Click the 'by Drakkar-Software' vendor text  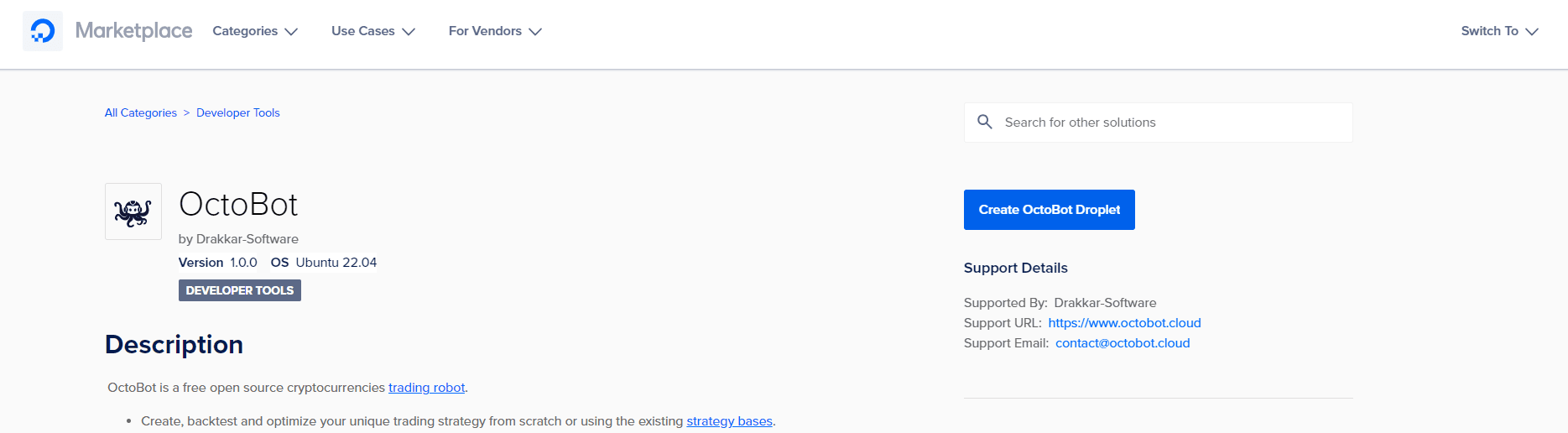[238, 239]
